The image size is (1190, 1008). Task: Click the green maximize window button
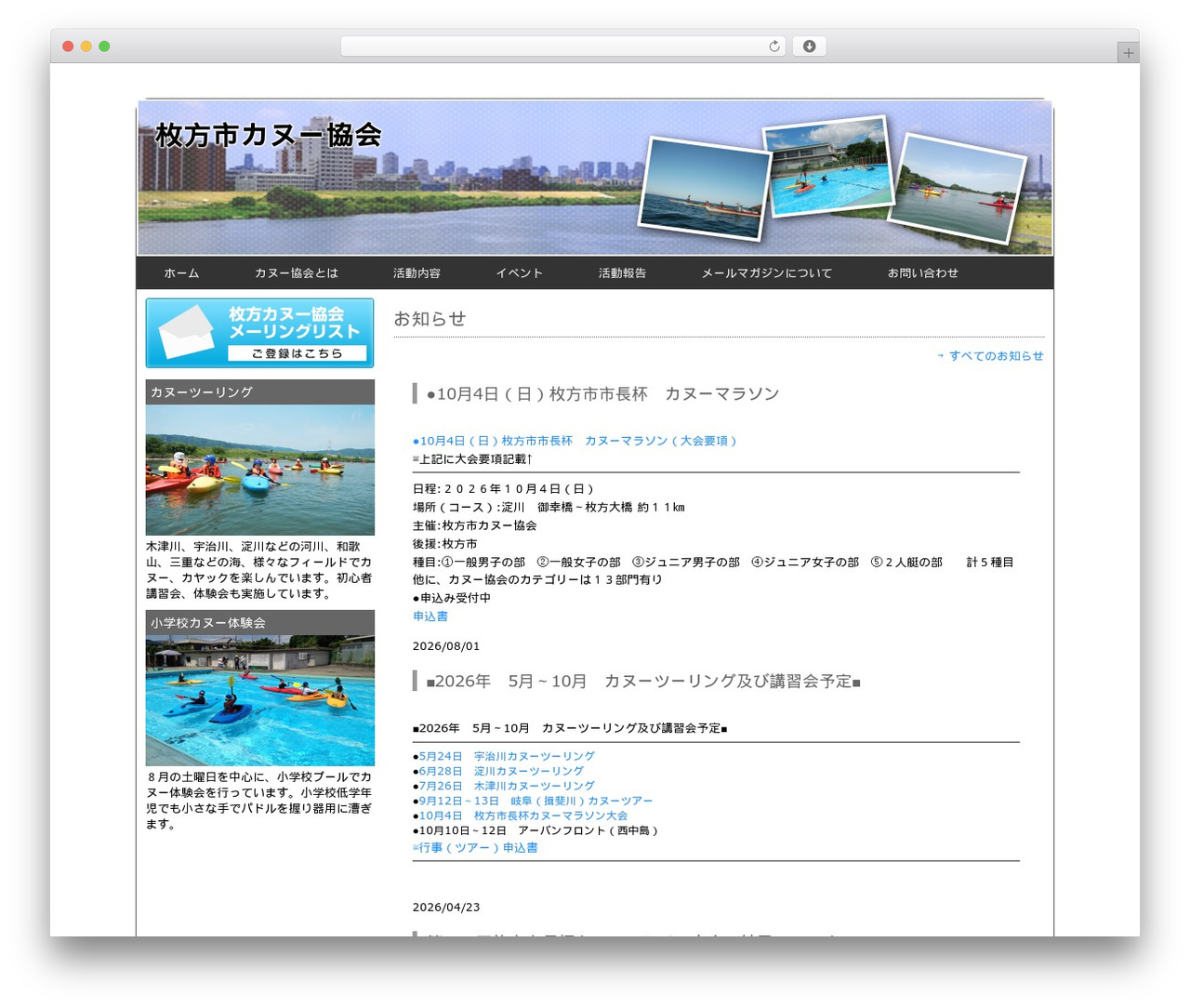point(104,46)
